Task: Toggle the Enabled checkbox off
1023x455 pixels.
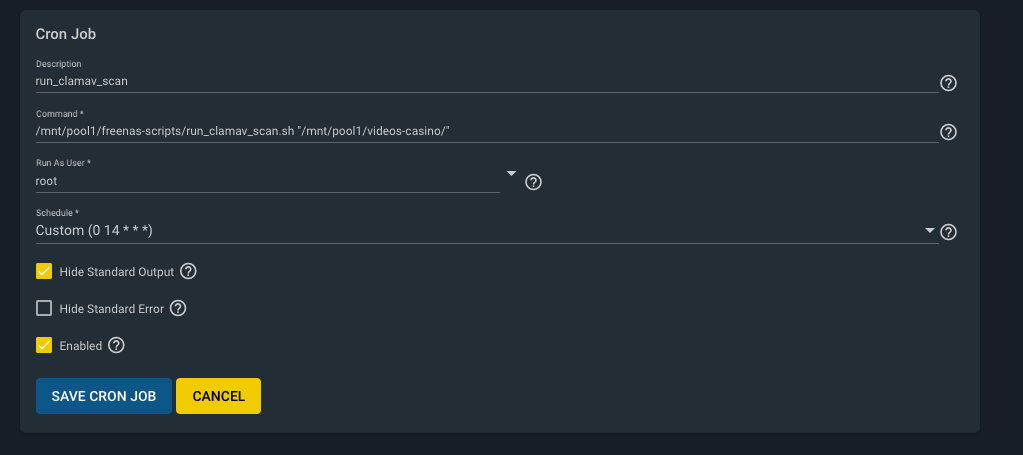Action: 44,345
